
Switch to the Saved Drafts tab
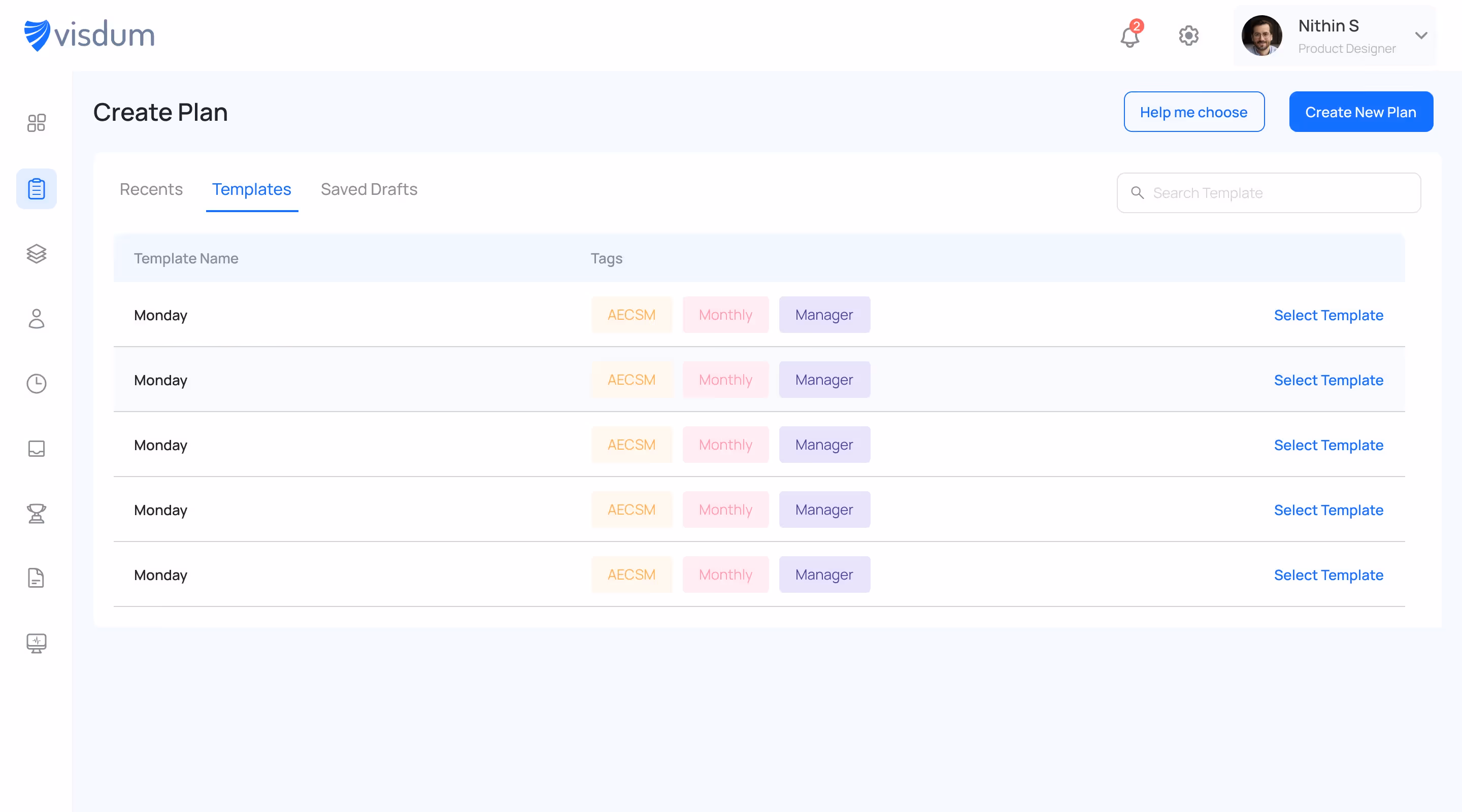[369, 189]
